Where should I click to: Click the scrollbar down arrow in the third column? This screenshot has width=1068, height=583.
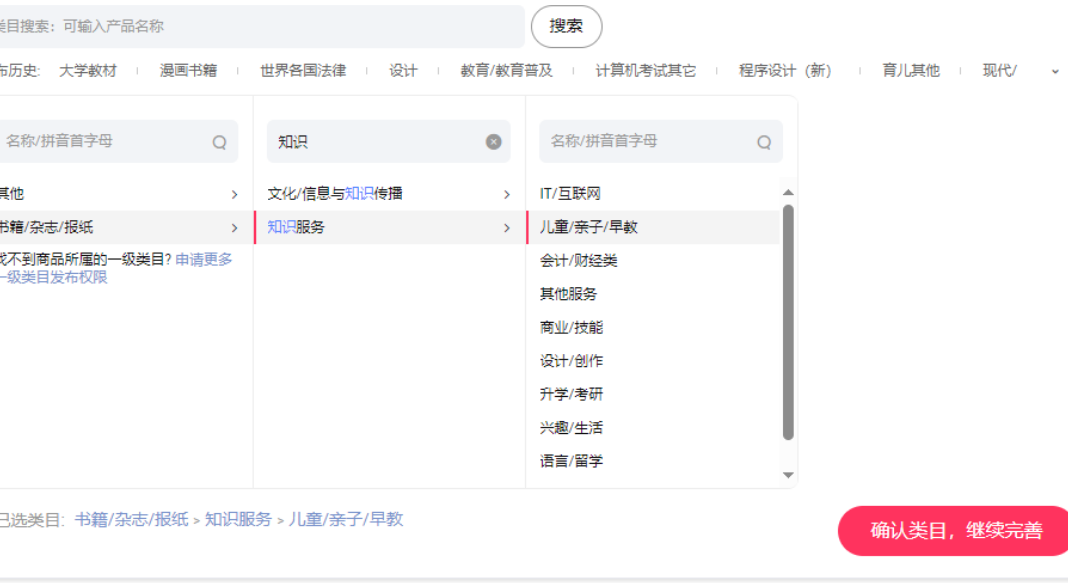coord(788,475)
